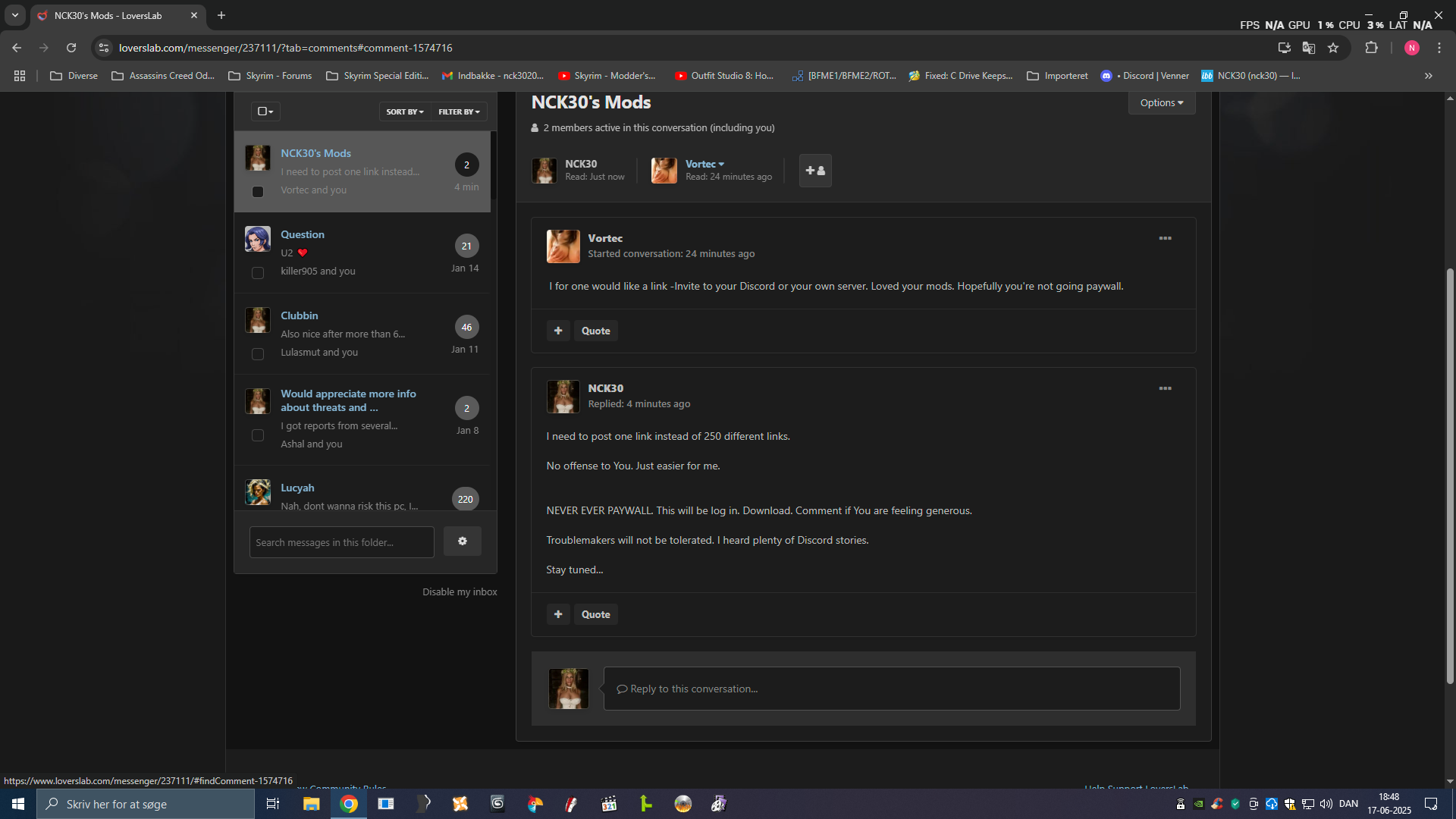Expand the FILTER BY dropdown
This screenshot has width=1456, height=819.
[x=459, y=111]
